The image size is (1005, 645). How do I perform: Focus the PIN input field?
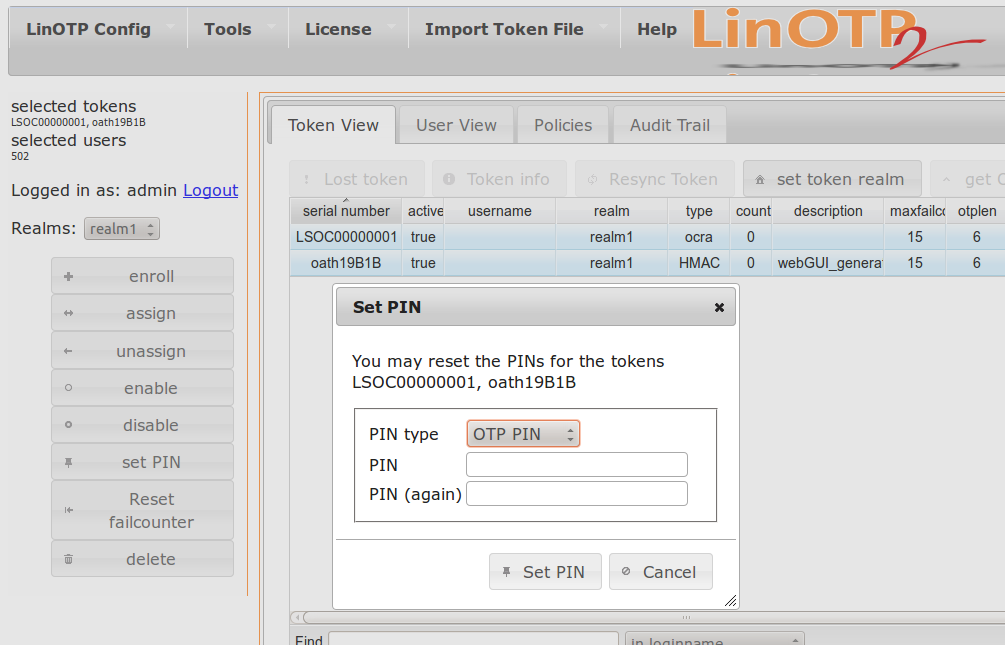pos(576,464)
